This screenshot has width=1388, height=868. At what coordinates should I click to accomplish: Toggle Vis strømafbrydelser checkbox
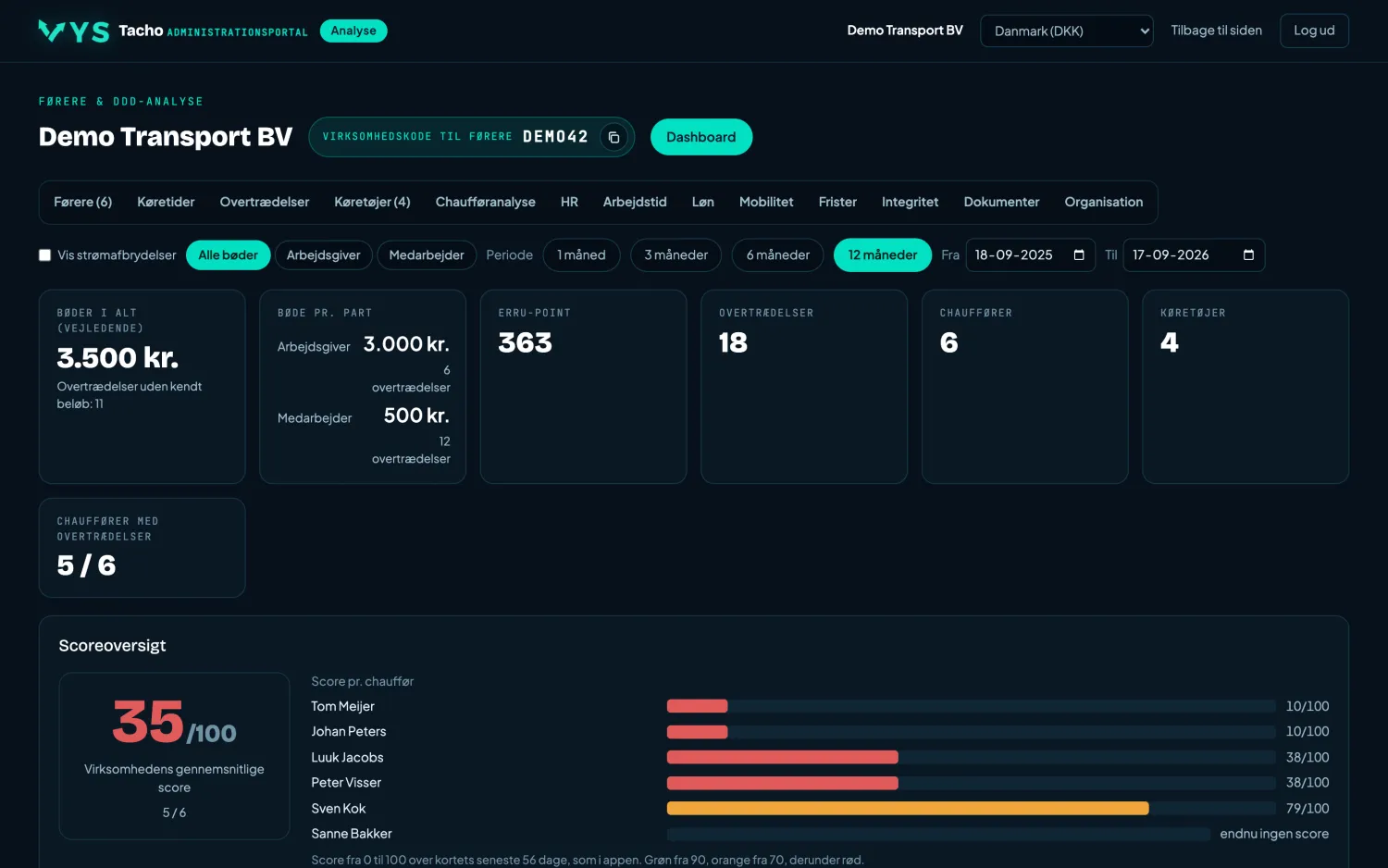click(x=44, y=255)
